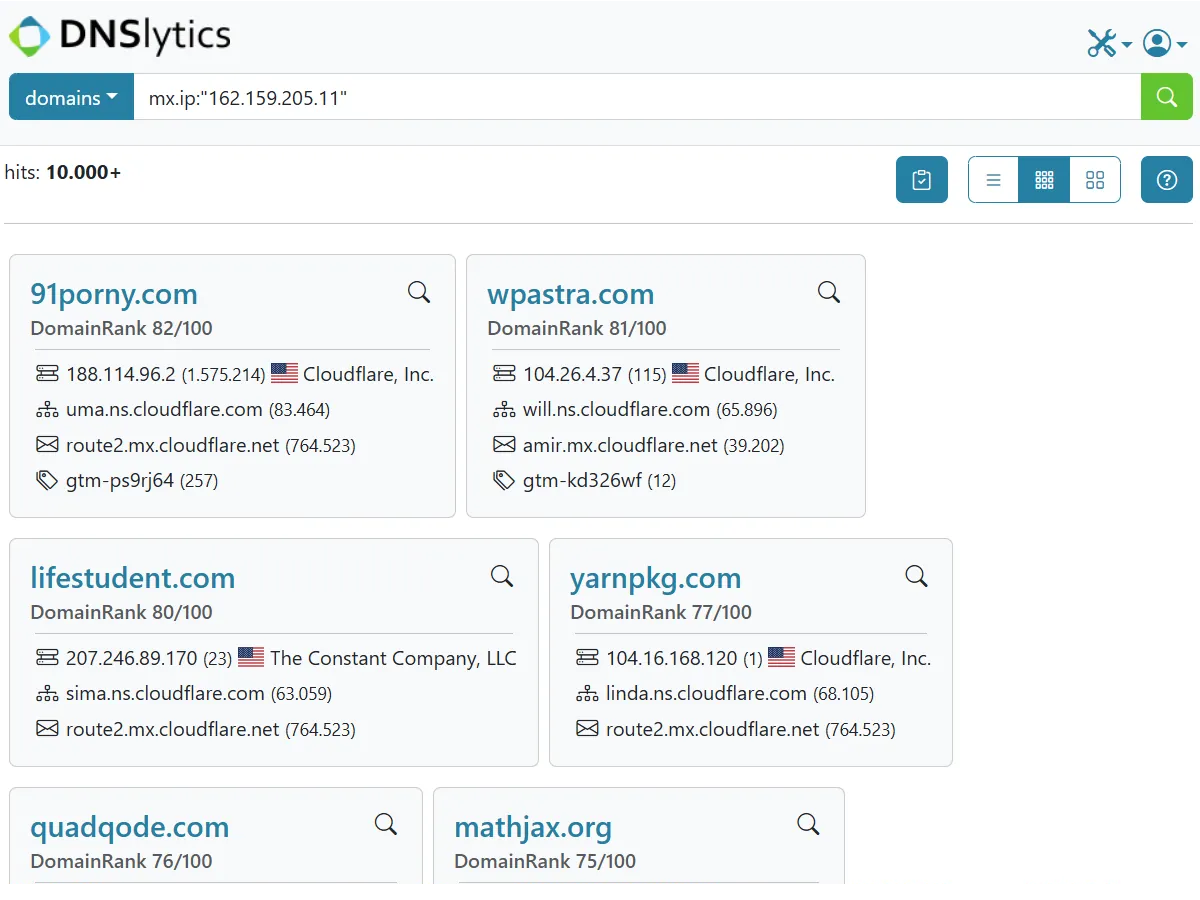The height and width of the screenshot is (900, 1200).
Task: Click server icon beside 104.16.168.120
Action: pyautogui.click(x=587, y=658)
